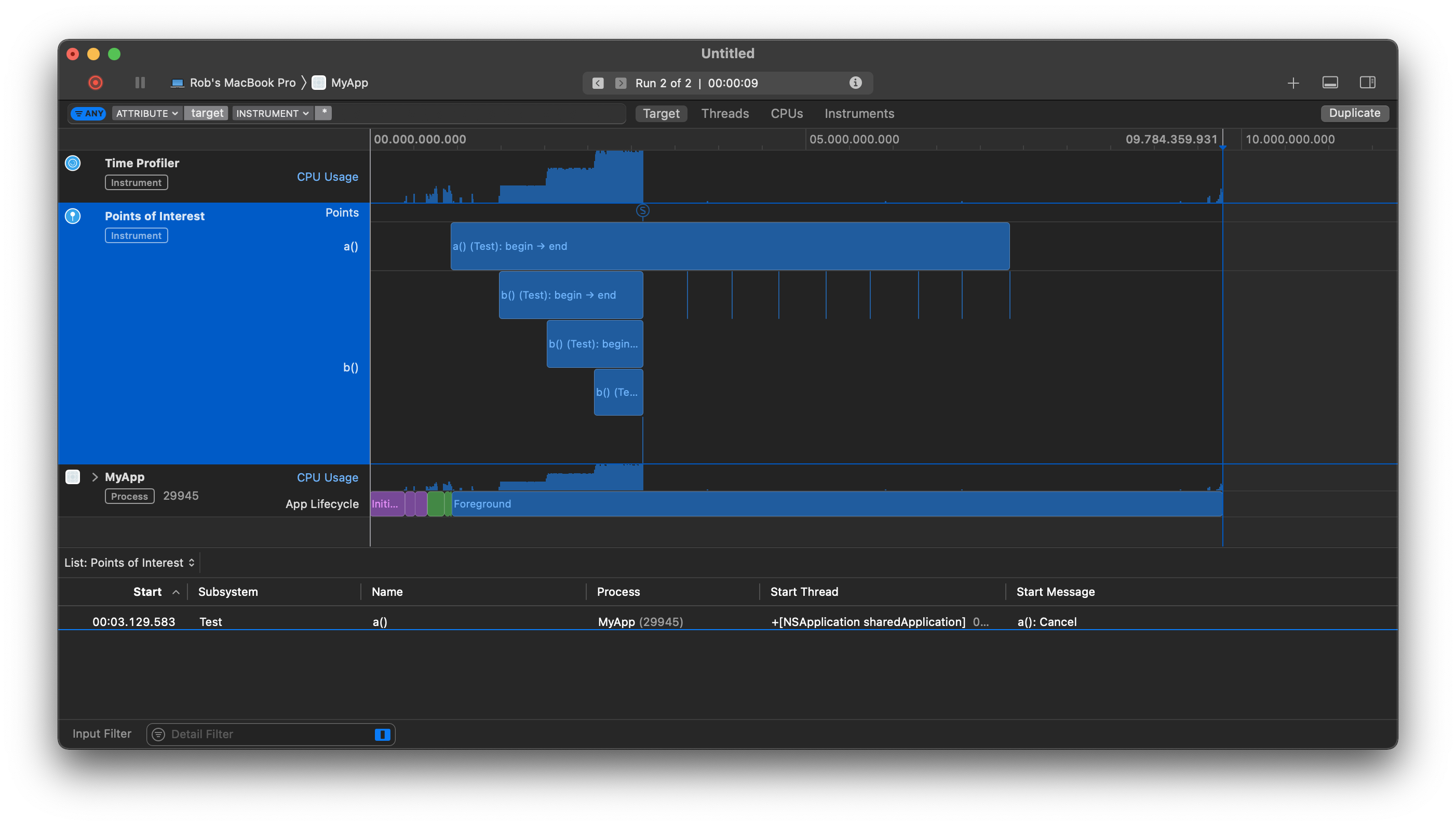
Task: Toggle right inspector sidebar icon
Action: [1367, 83]
